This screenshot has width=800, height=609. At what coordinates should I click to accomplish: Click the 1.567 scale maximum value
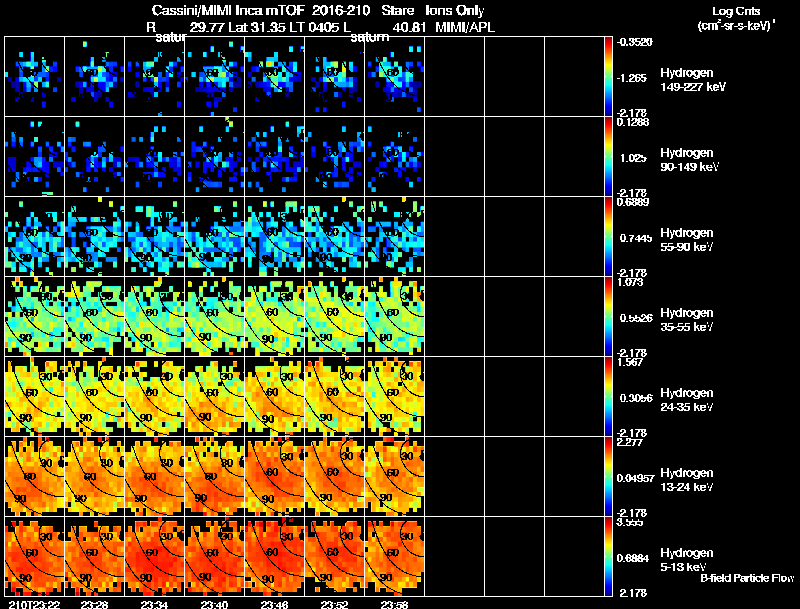click(x=630, y=362)
